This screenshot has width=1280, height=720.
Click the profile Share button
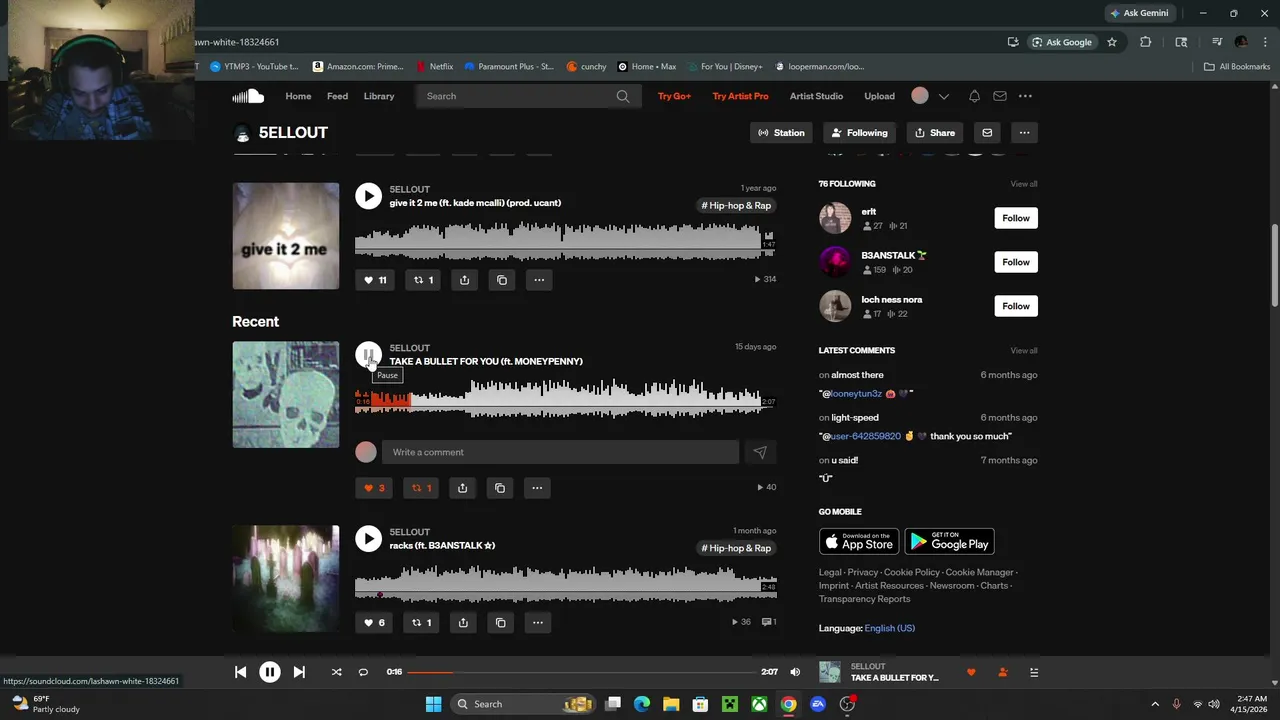935,133
